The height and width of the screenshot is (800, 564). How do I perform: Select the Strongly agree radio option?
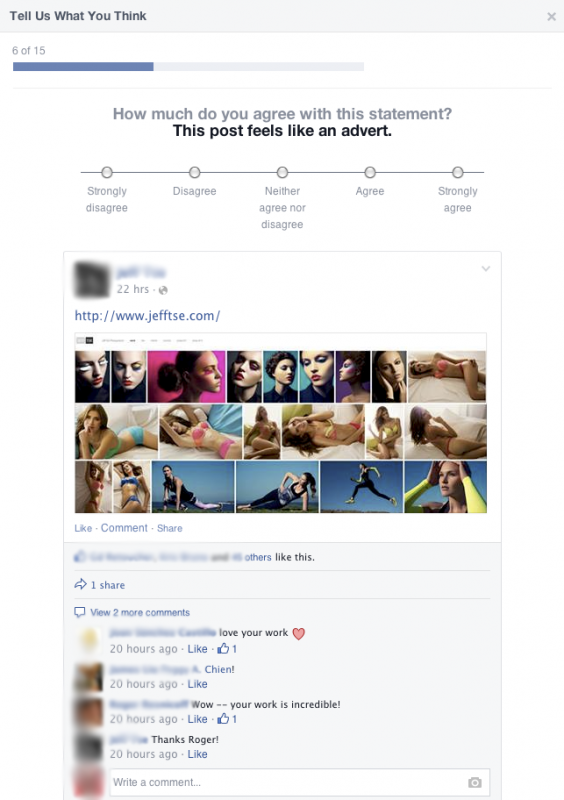[458, 172]
